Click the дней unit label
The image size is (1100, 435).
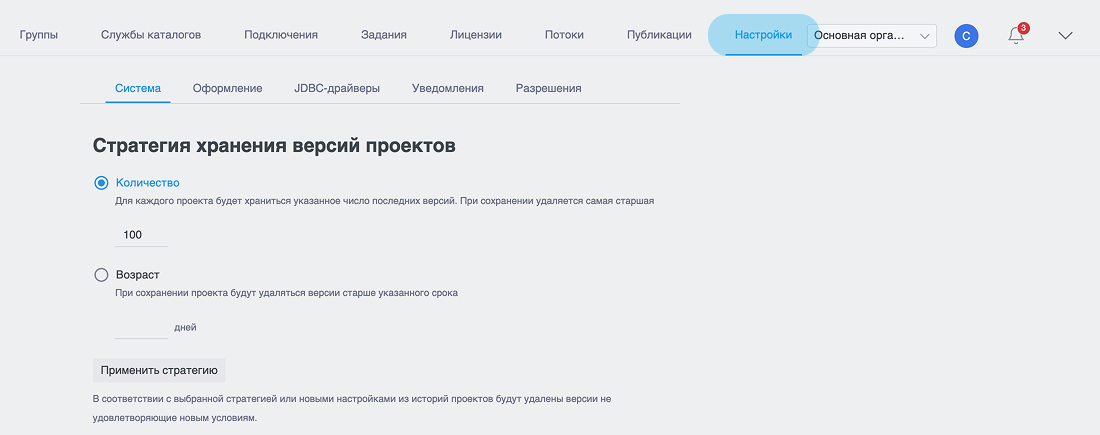185,327
